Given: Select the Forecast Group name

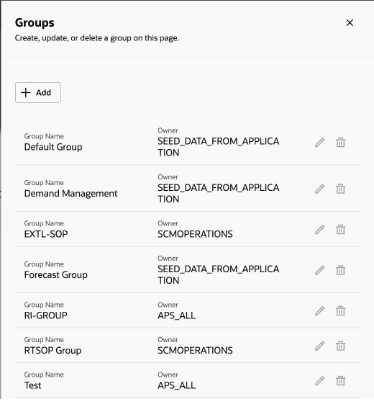Looking at the screenshot, I should (x=56, y=275).
